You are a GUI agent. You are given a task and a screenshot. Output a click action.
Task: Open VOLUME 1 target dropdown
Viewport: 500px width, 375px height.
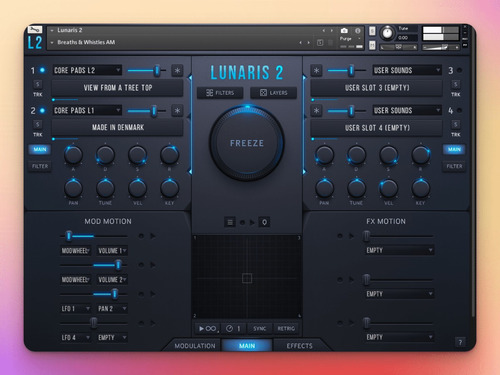pyautogui.click(x=112, y=251)
